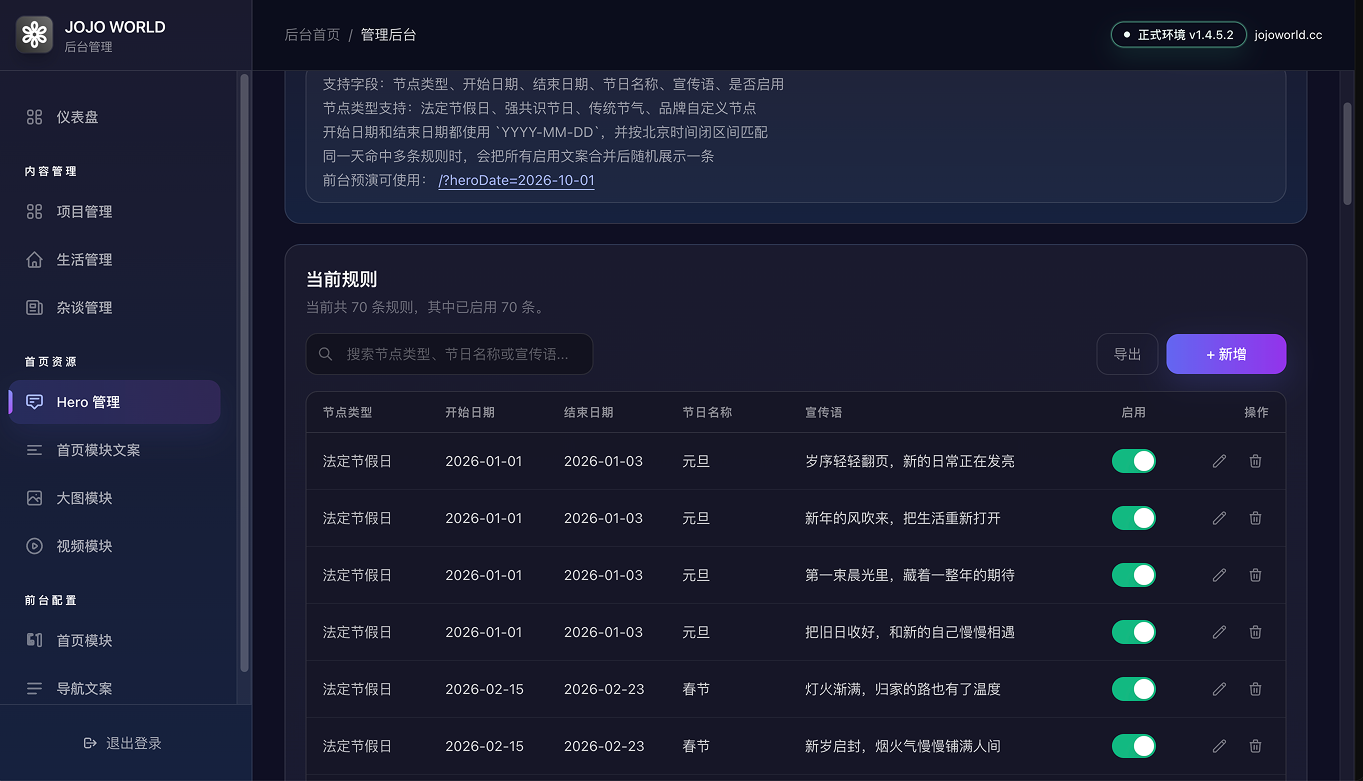Log out via 退出登录
This screenshot has height=781, width=1363.
click(x=122, y=743)
